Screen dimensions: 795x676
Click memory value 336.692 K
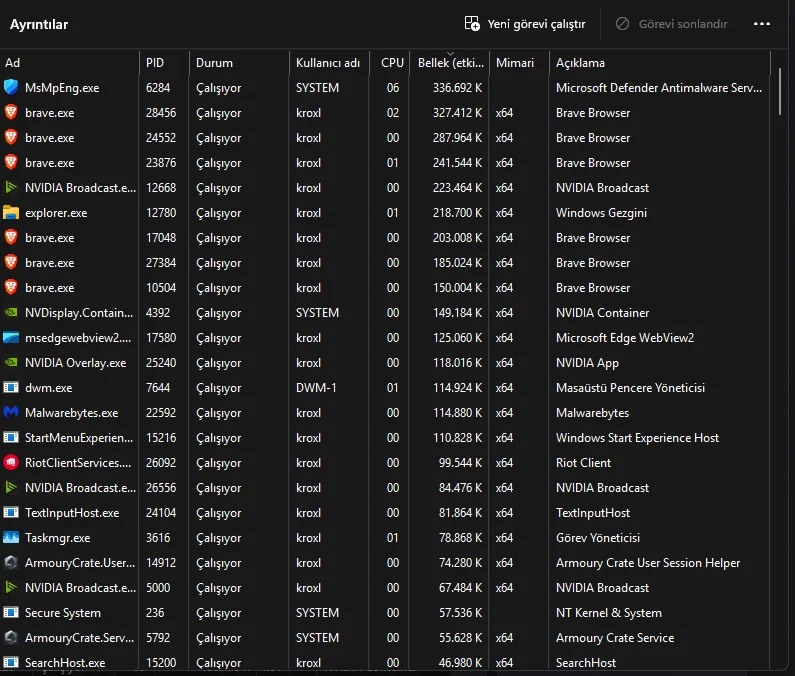click(457, 88)
